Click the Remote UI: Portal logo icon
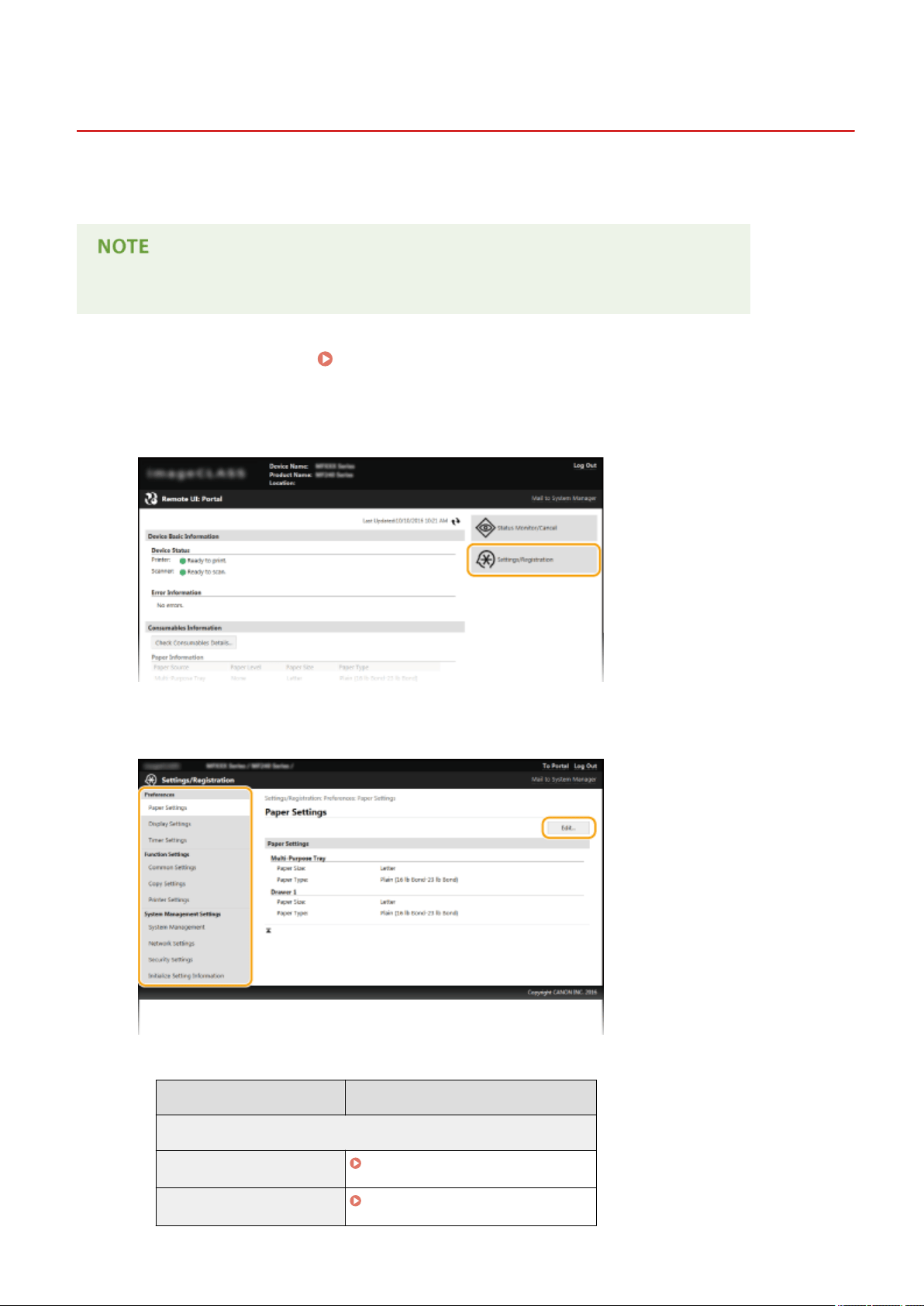The image size is (924, 1306). click(151, 498)
